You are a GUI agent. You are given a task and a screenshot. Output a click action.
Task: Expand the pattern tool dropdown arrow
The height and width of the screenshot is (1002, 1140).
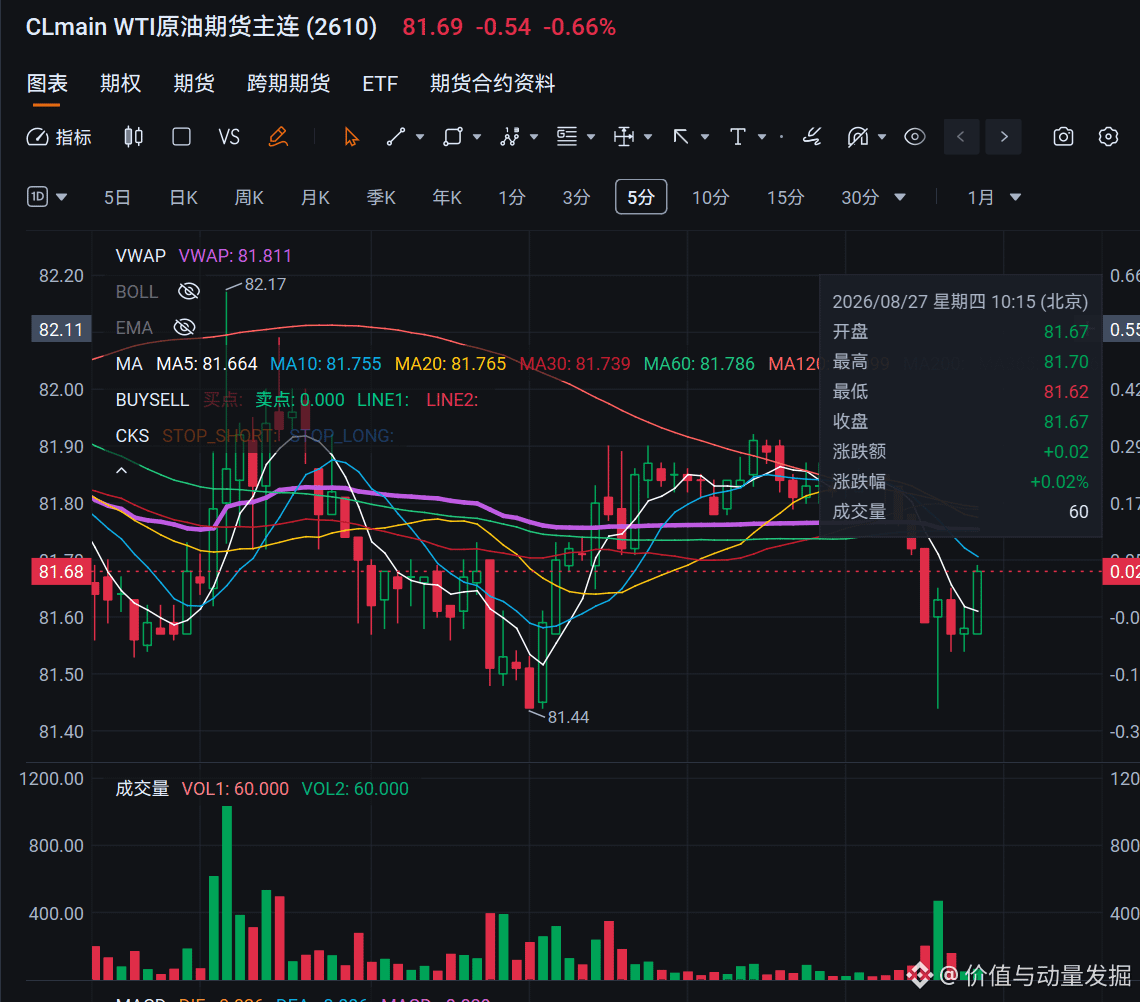coord(534,137)
